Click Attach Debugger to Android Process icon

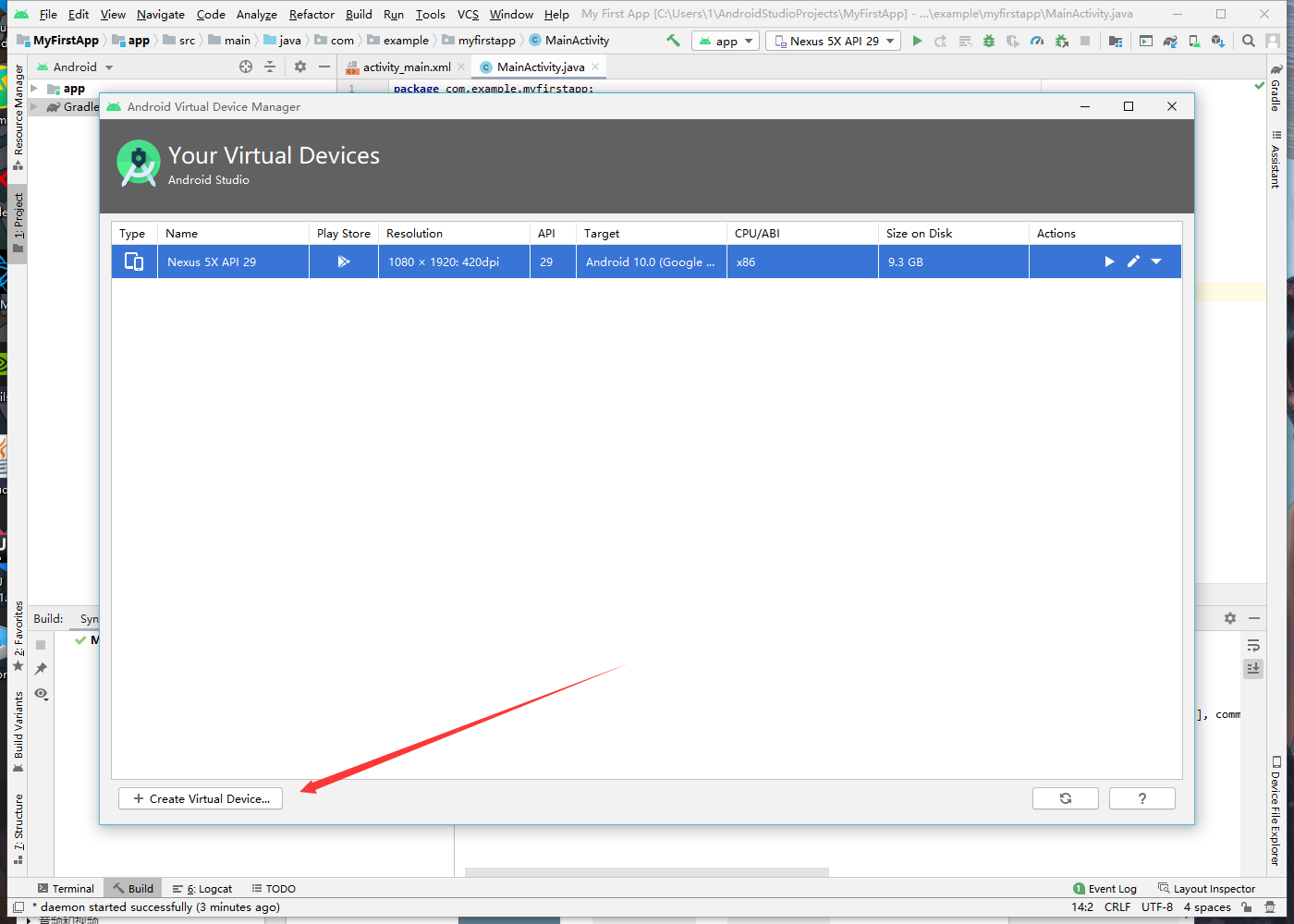point(1061,41)
